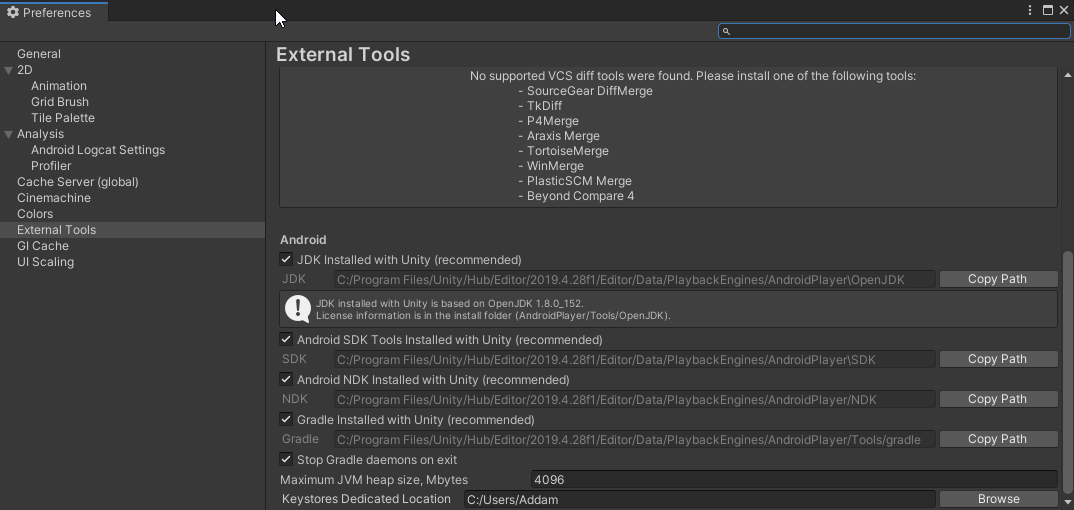Toggle Gradle Installed with Unity checkbox
This screenshot has height=510, width=1074.
click(x=286, y=420)
